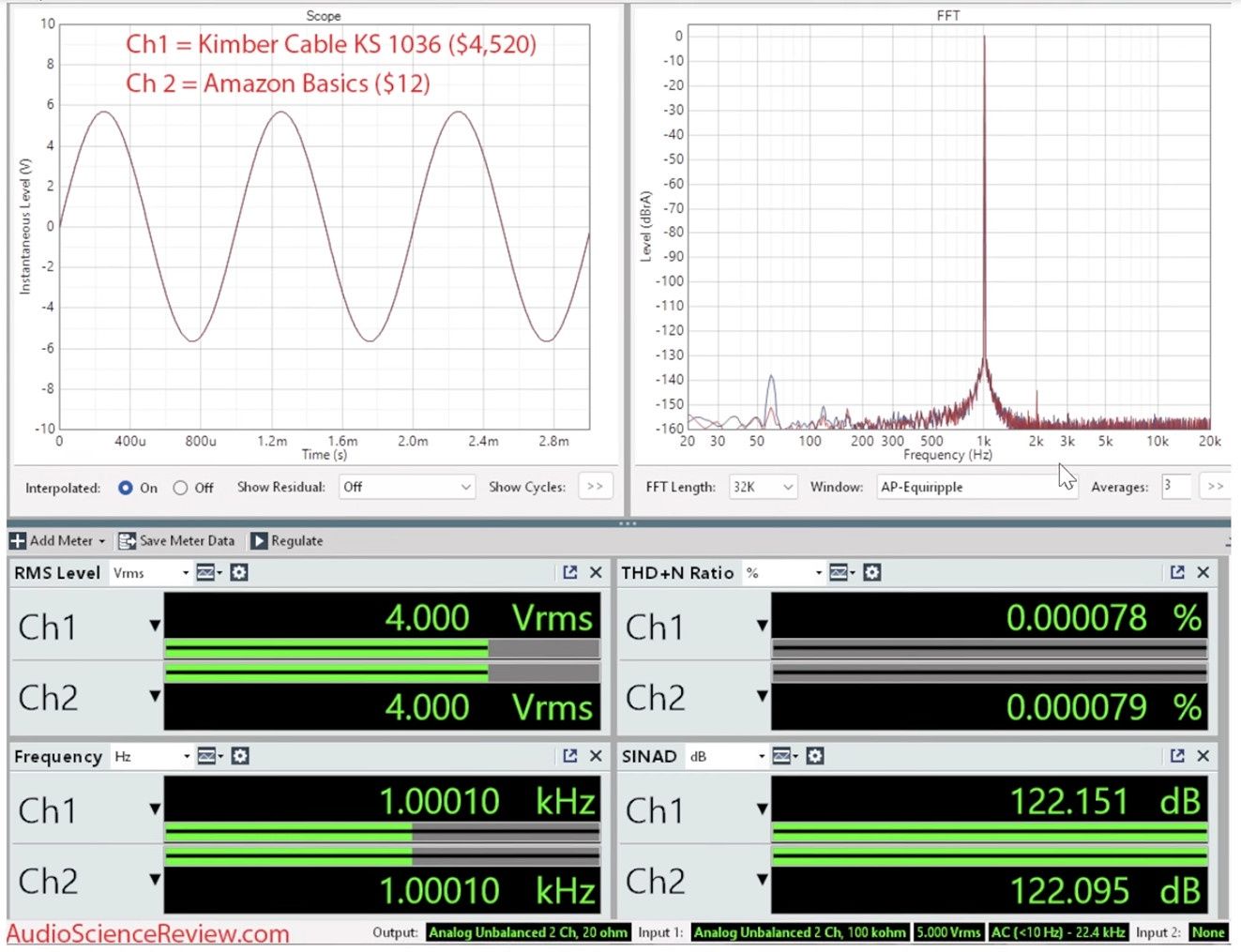Click Frequency Ch1 bar graph
Viewport: 1241px width, 952px height.
pyautogui.click(x=382, y=832)
